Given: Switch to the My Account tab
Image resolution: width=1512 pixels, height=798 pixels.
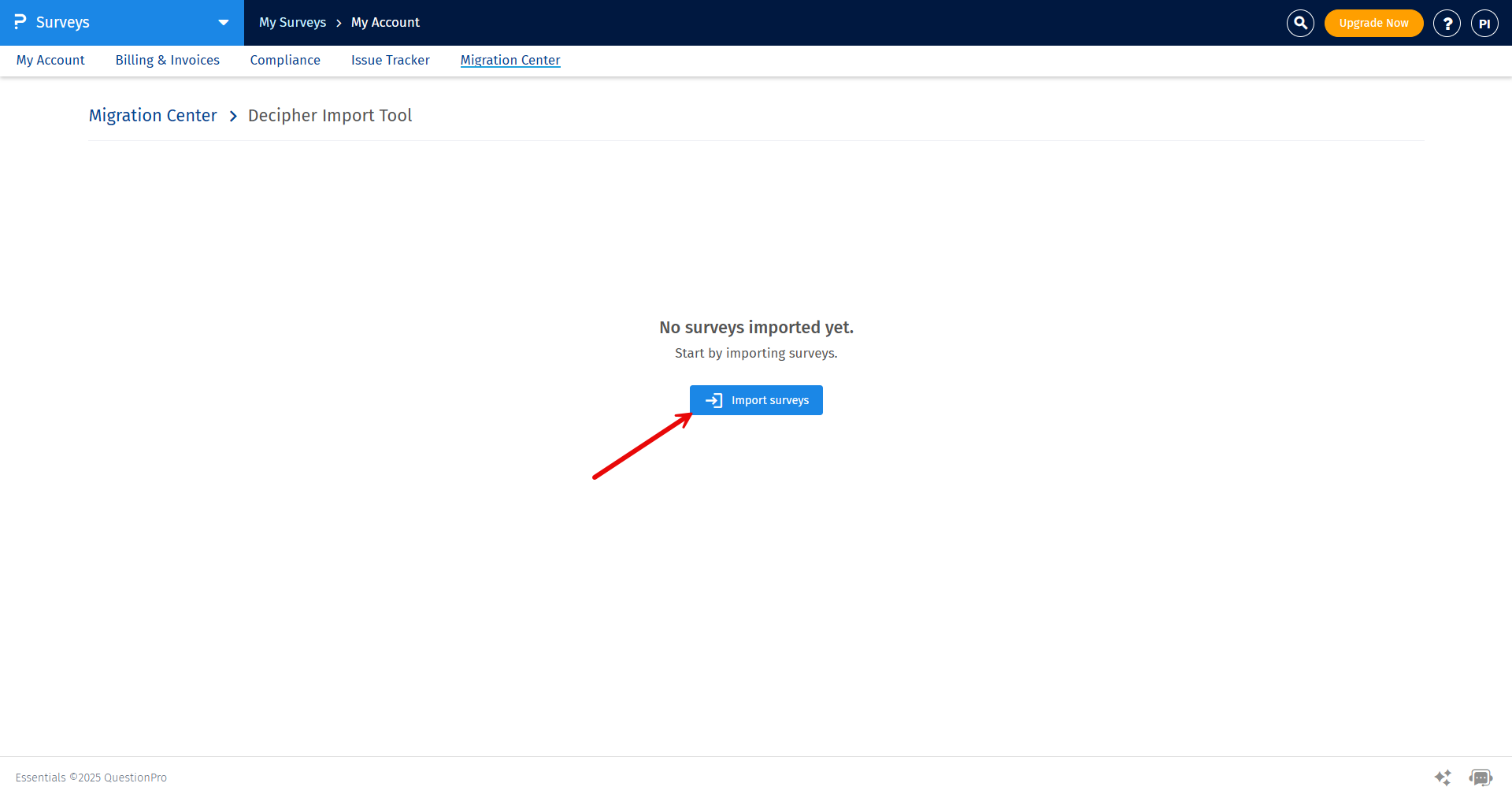Looking at the screenshot, I should click(50, 60).
